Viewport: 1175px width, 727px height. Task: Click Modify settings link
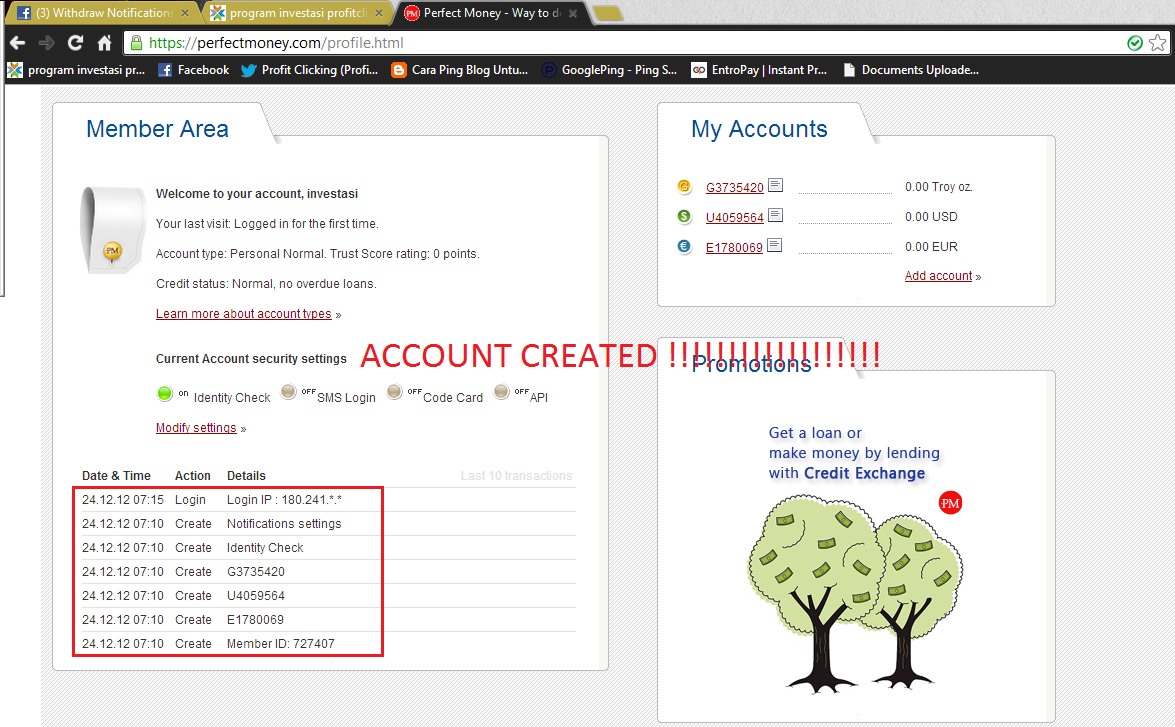coord(196,428)
